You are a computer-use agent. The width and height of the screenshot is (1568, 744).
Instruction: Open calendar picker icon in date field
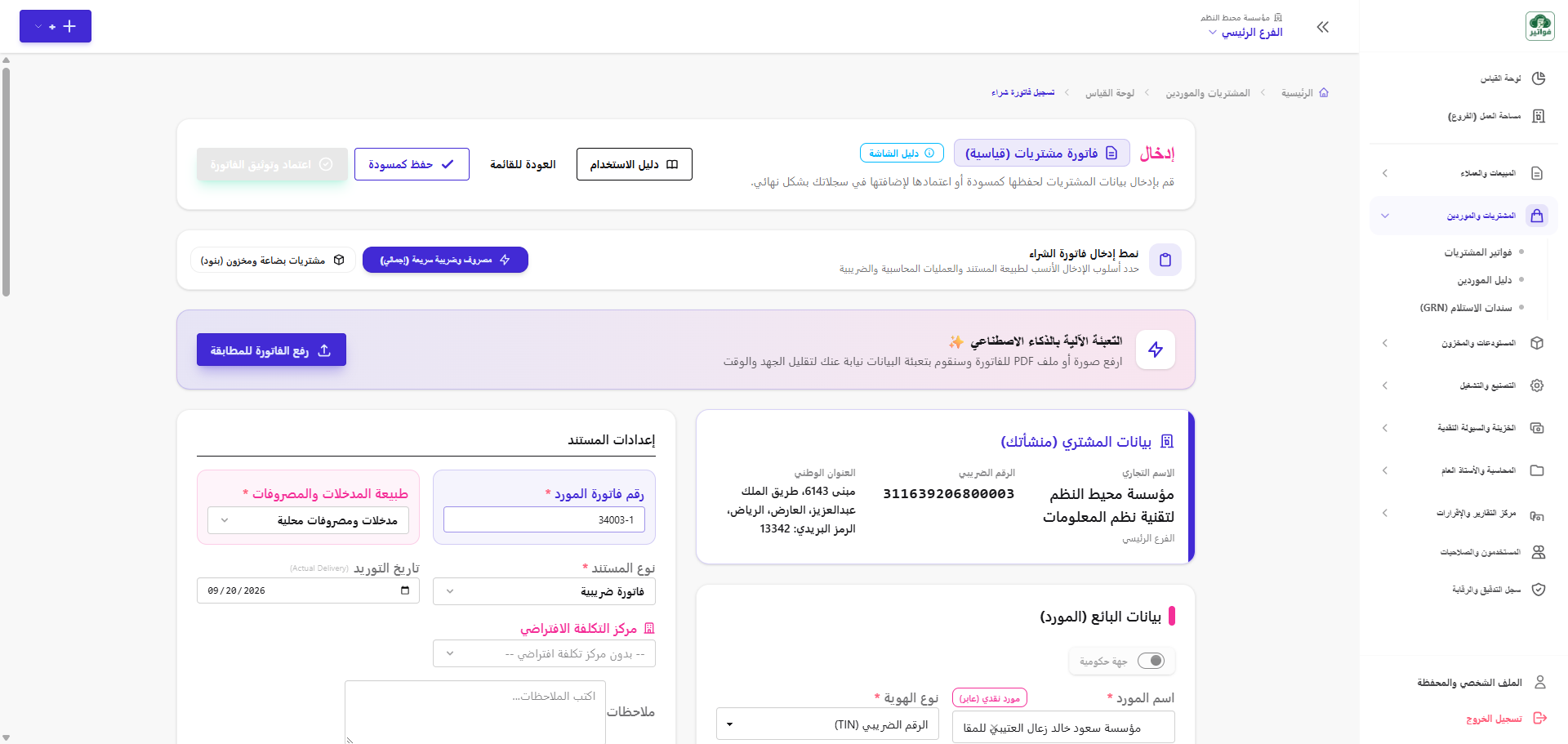[x=405, y=590]
